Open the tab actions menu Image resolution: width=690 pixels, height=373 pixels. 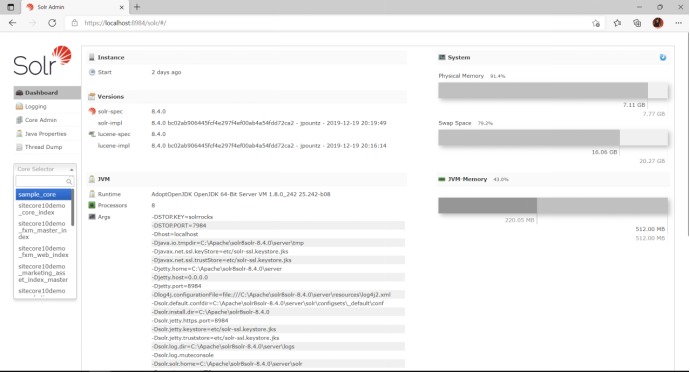coord(11,7)
